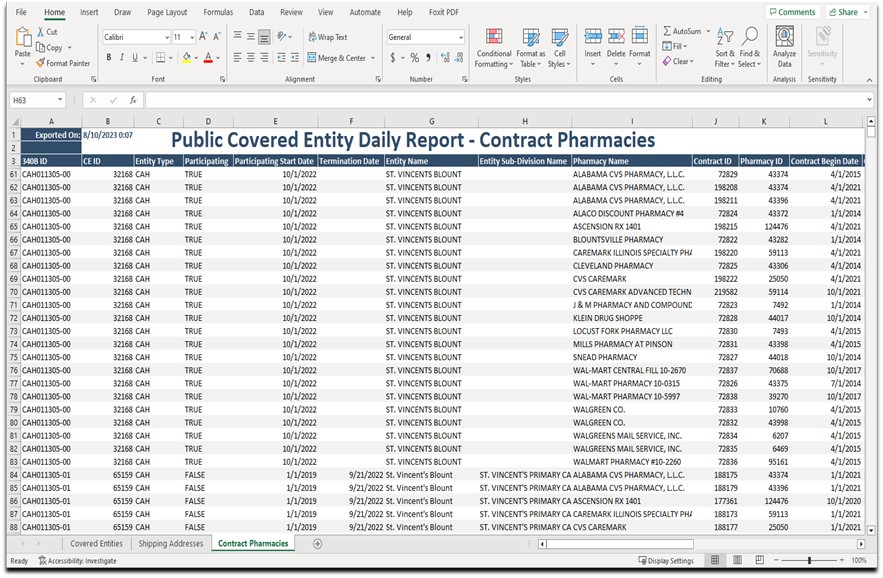Add a new sheet with the plus icon
Screen dimensions: 883x578
318,544
